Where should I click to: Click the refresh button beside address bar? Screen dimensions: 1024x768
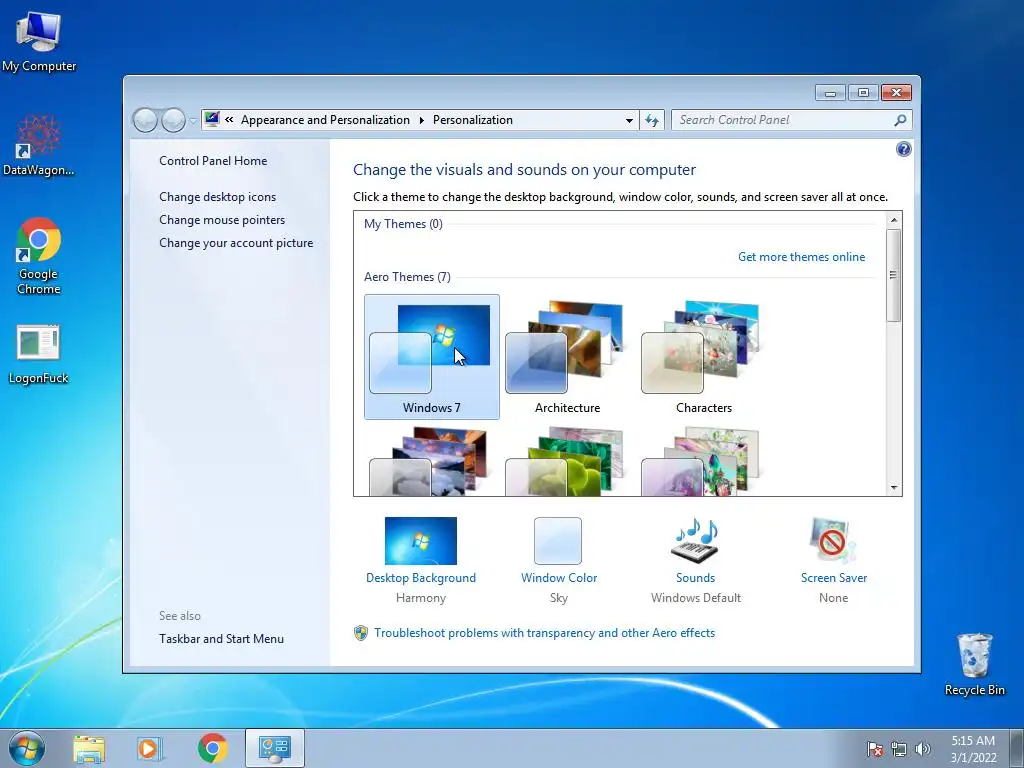click(652, 120)
